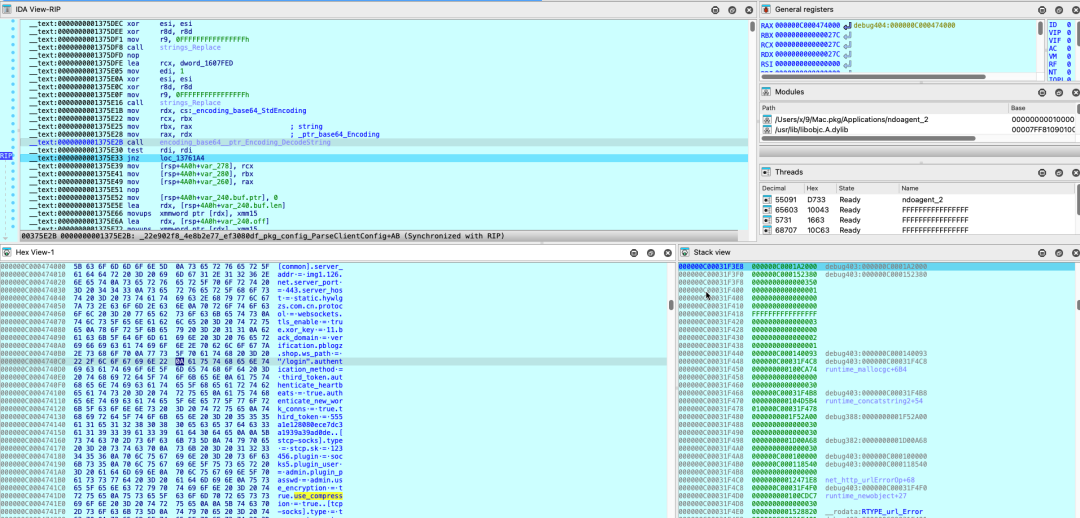This screenshot has width=1080, height=518.
Task: Click the Threads panel icon
Action: click(x=767, y=172)
